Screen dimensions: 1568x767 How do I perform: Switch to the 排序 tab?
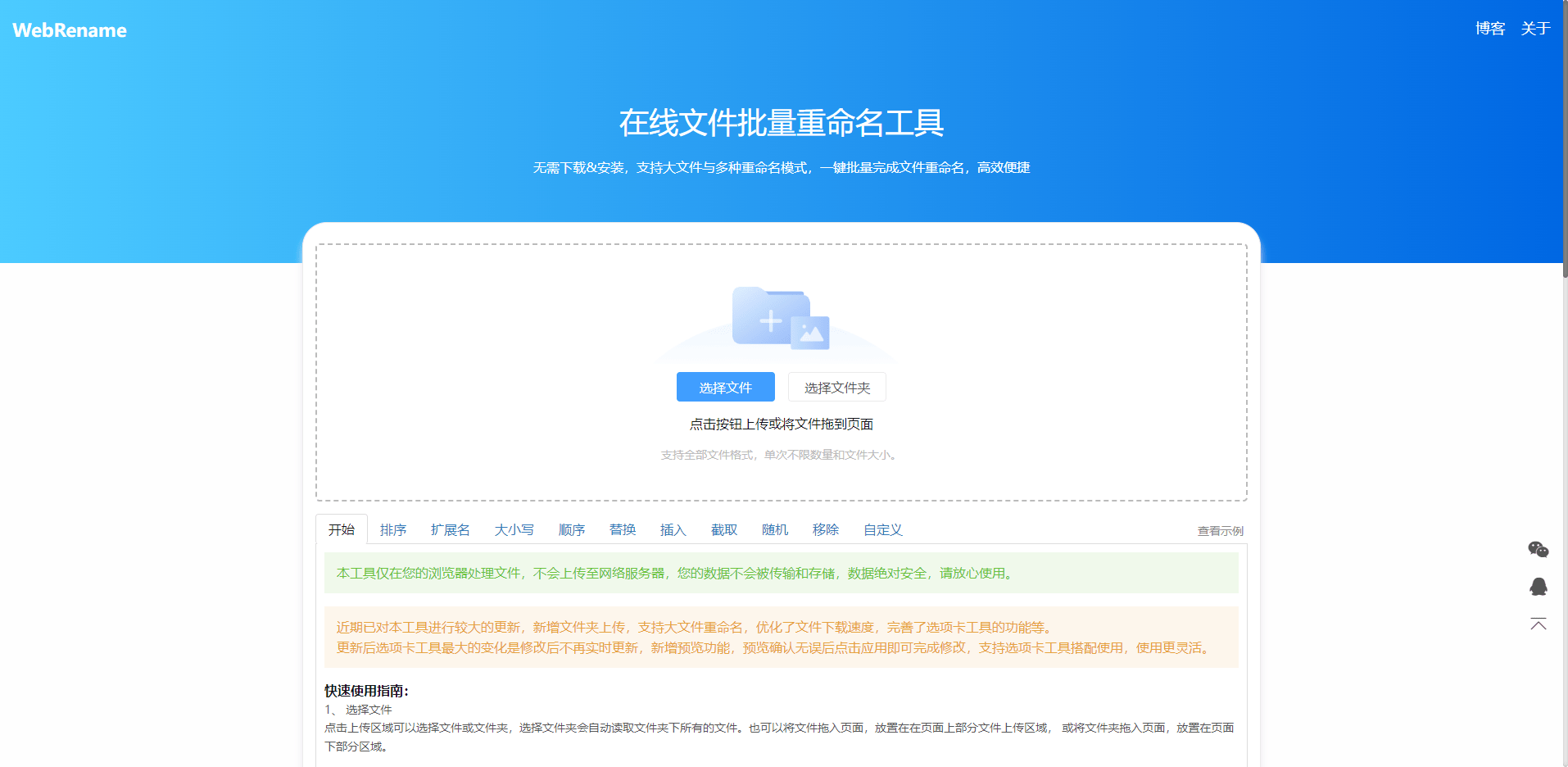393,529
